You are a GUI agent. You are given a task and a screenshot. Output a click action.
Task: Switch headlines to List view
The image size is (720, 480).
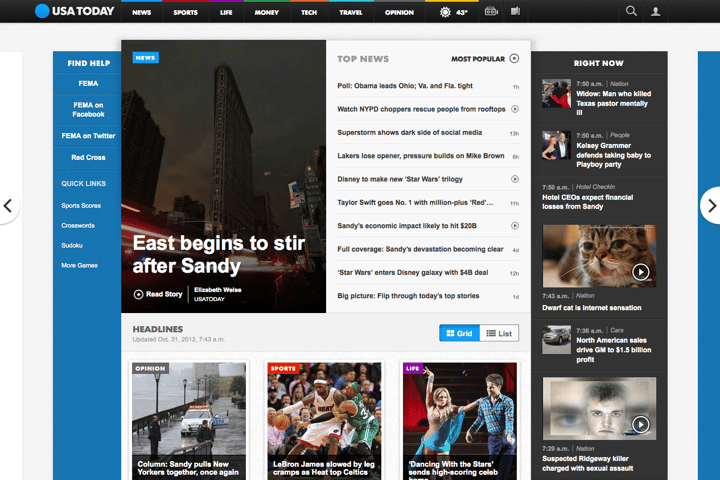click(x=499, y=333)
